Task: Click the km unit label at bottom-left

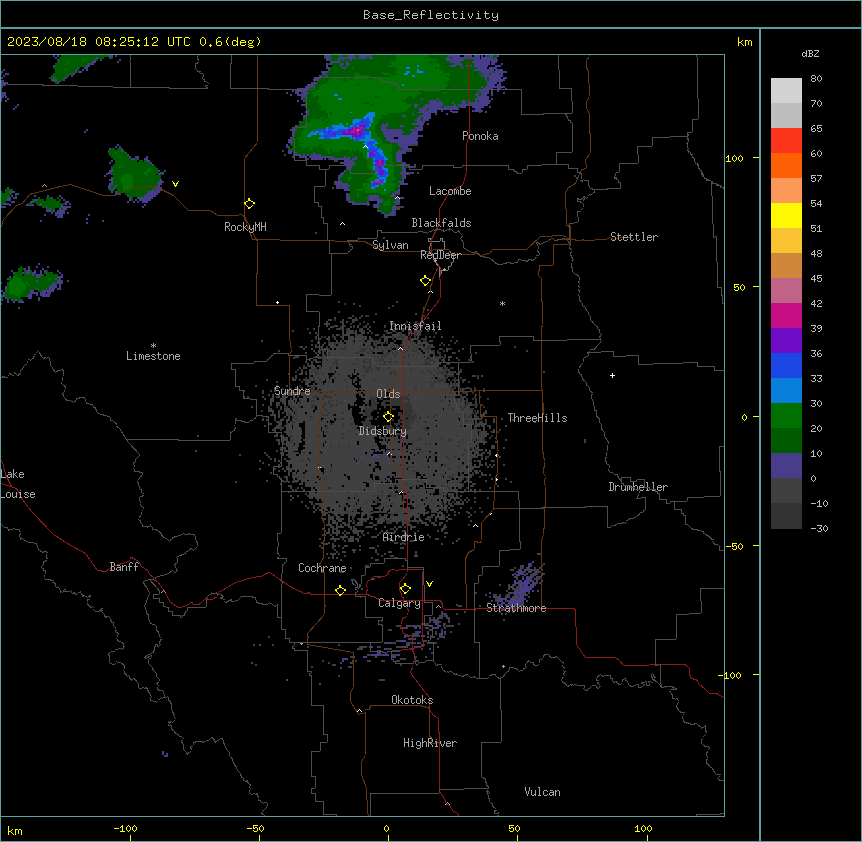Action: pos(15,831)
